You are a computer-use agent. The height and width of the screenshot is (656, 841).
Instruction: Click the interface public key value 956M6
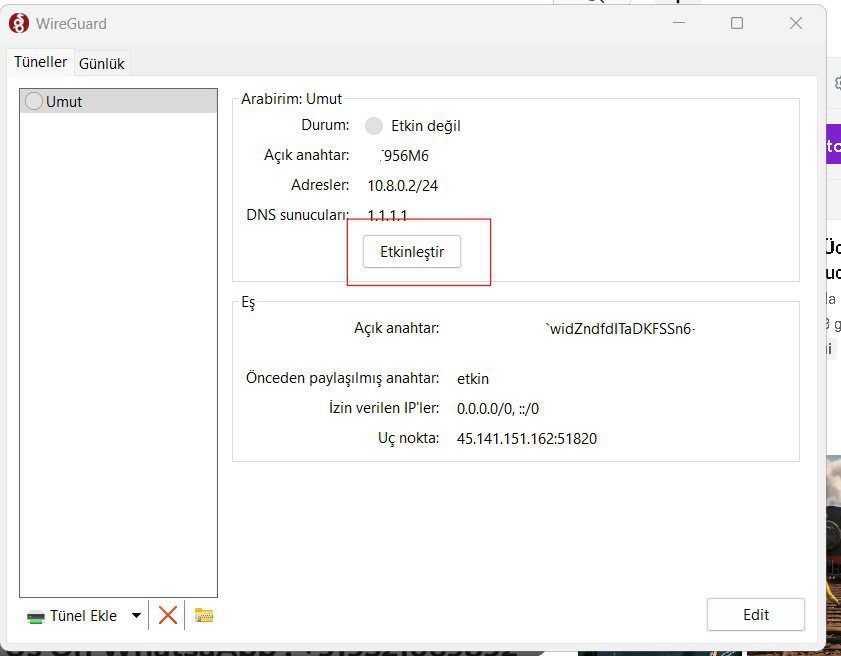tap(404, 156)
